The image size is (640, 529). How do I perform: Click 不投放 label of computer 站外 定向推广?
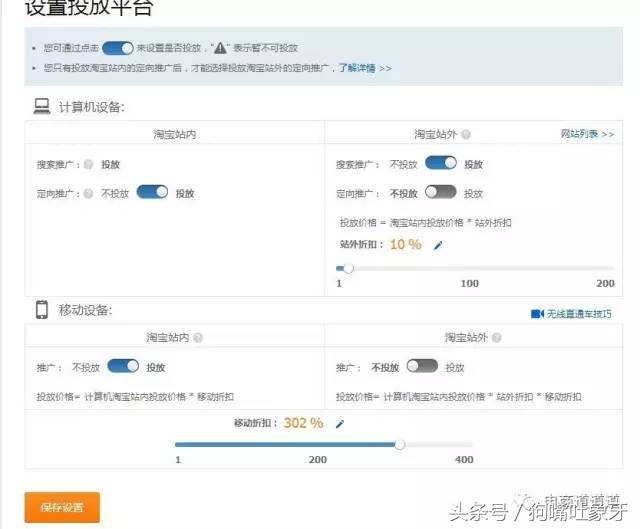click(404, 193)
